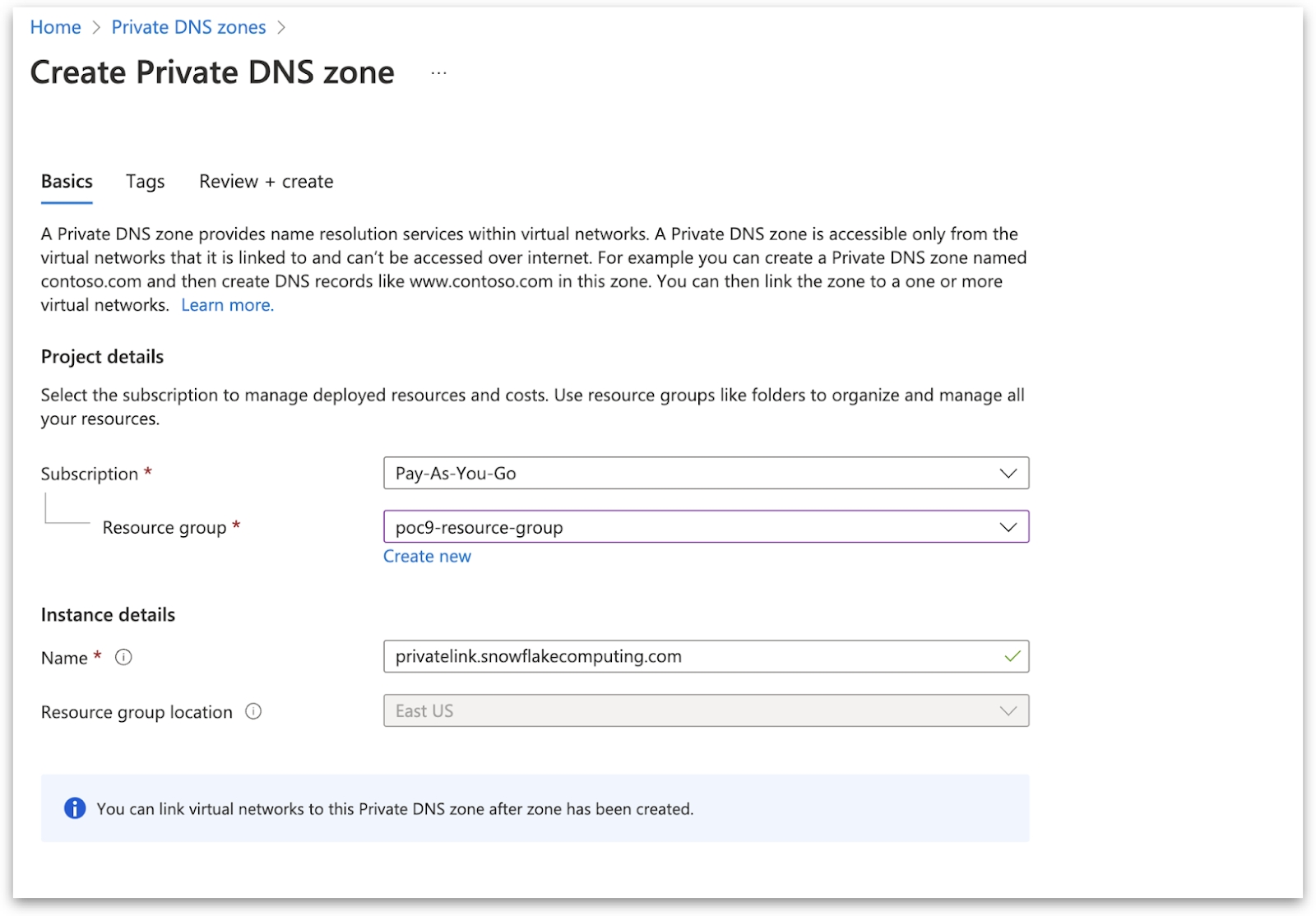Click the breadcrumb chevron after Home
Image resolution: width=1316 pixels, height=916 pixels.
pos(96,27)
